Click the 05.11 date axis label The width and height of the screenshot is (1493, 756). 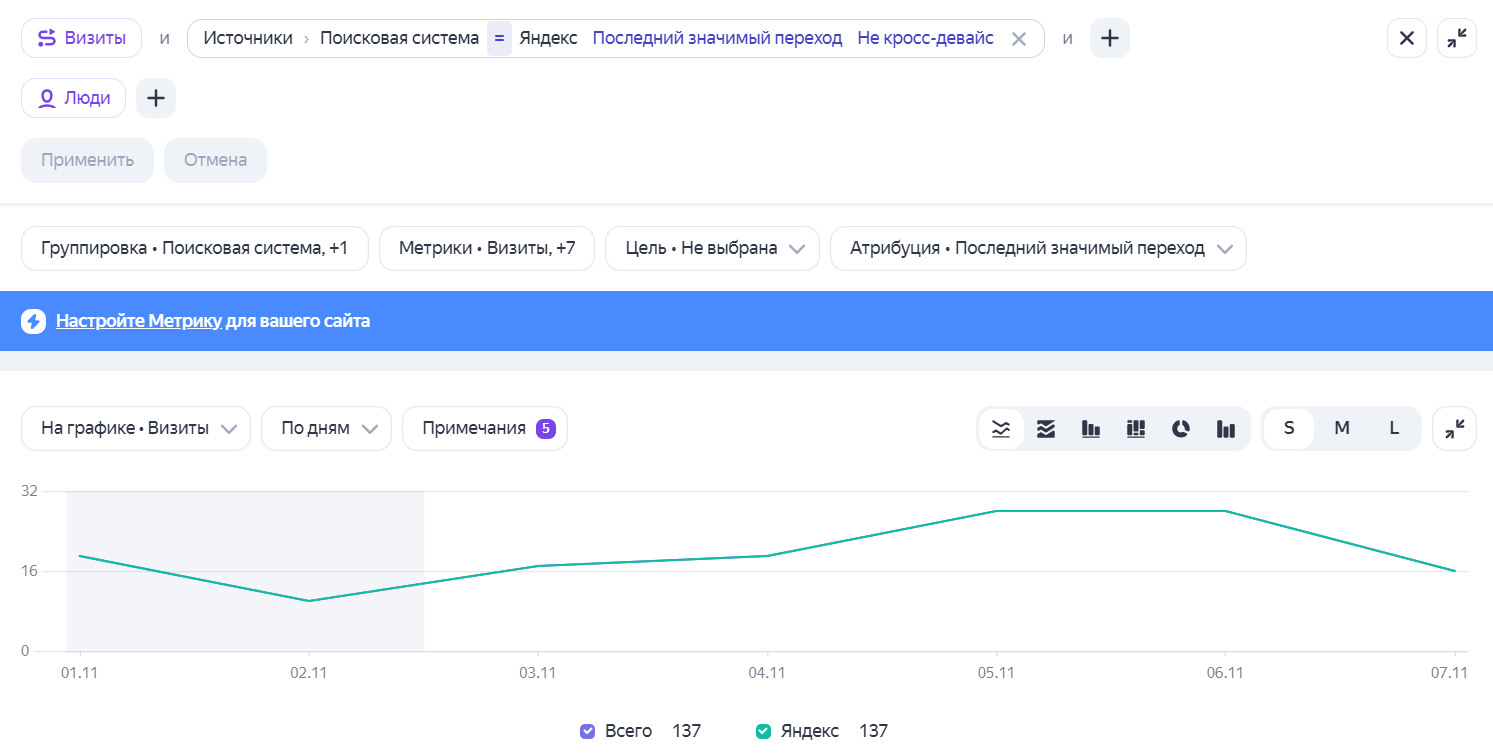996,673
